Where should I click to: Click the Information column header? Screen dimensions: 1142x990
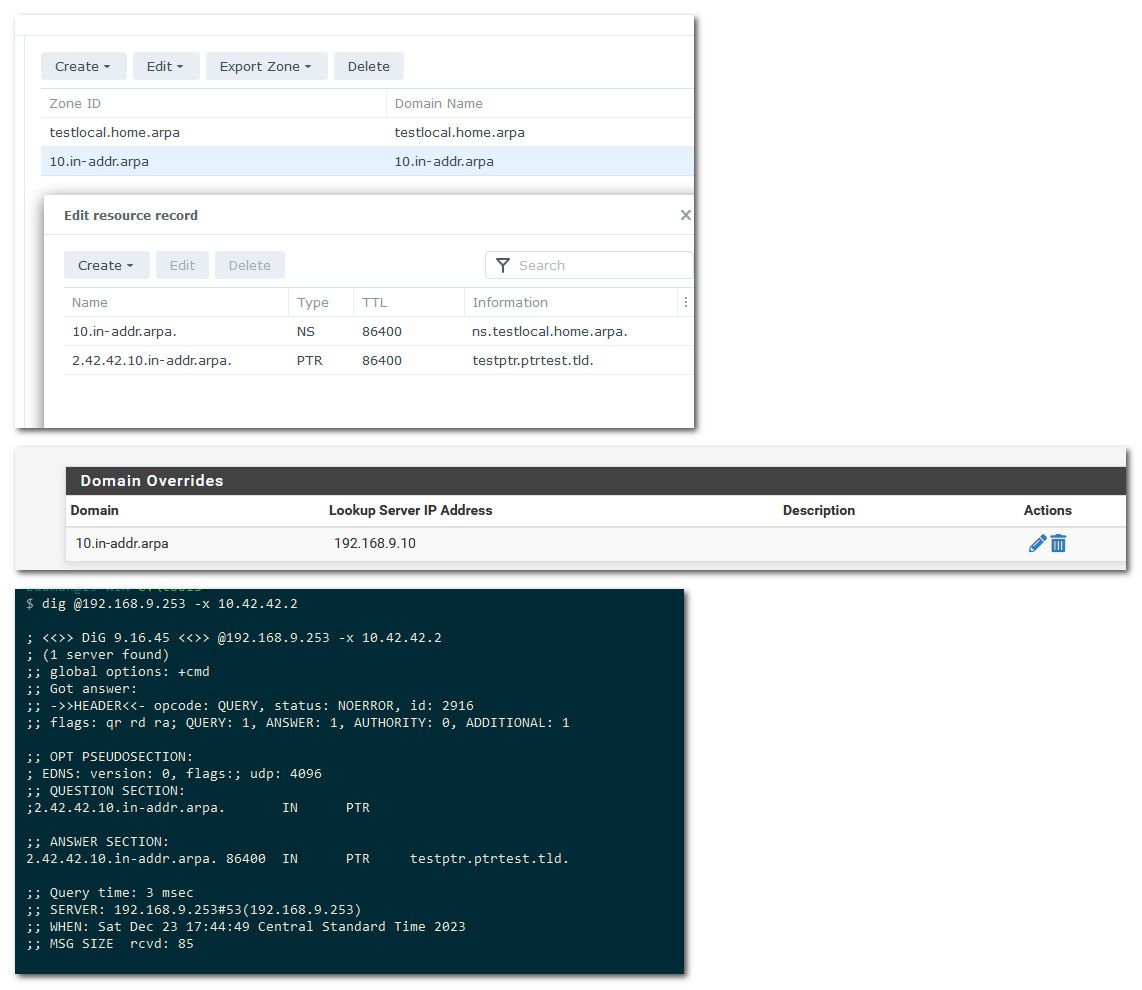click(571, 302)
